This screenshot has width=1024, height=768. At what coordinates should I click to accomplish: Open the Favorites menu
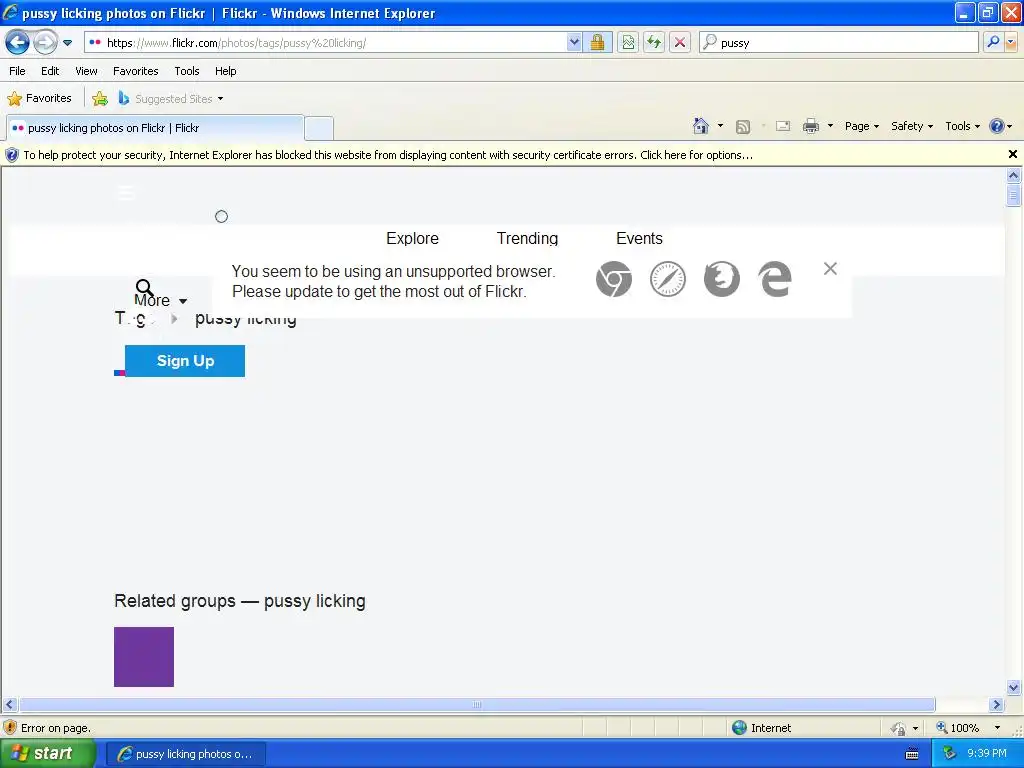click(x=135, y=71)
